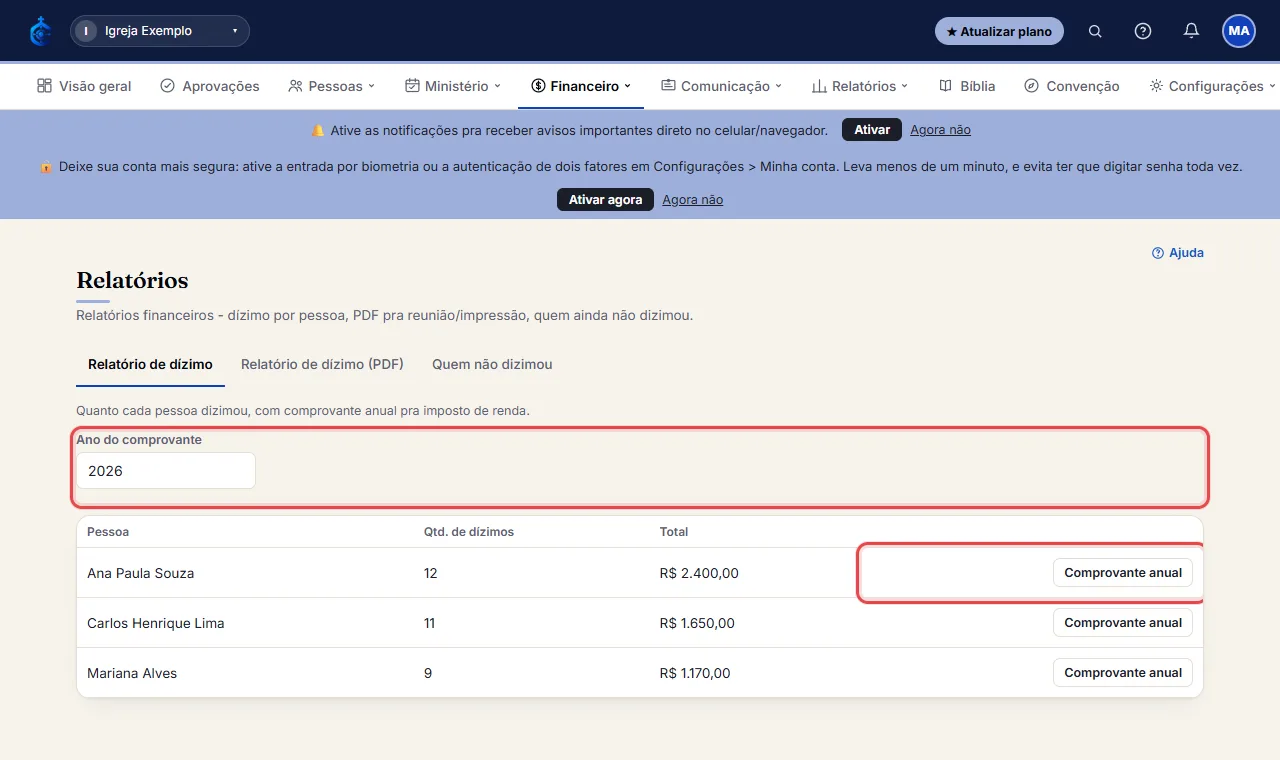Click the Aprovações checkmark icon
Viewport: 1280px width, 760px height.
tap(167, 86)
